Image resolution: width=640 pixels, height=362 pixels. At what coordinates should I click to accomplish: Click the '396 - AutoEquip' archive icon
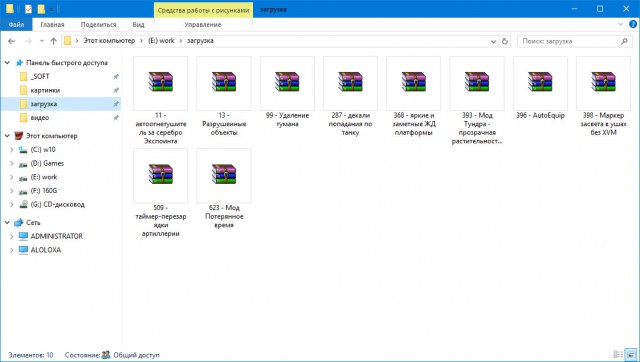point(540,83)
